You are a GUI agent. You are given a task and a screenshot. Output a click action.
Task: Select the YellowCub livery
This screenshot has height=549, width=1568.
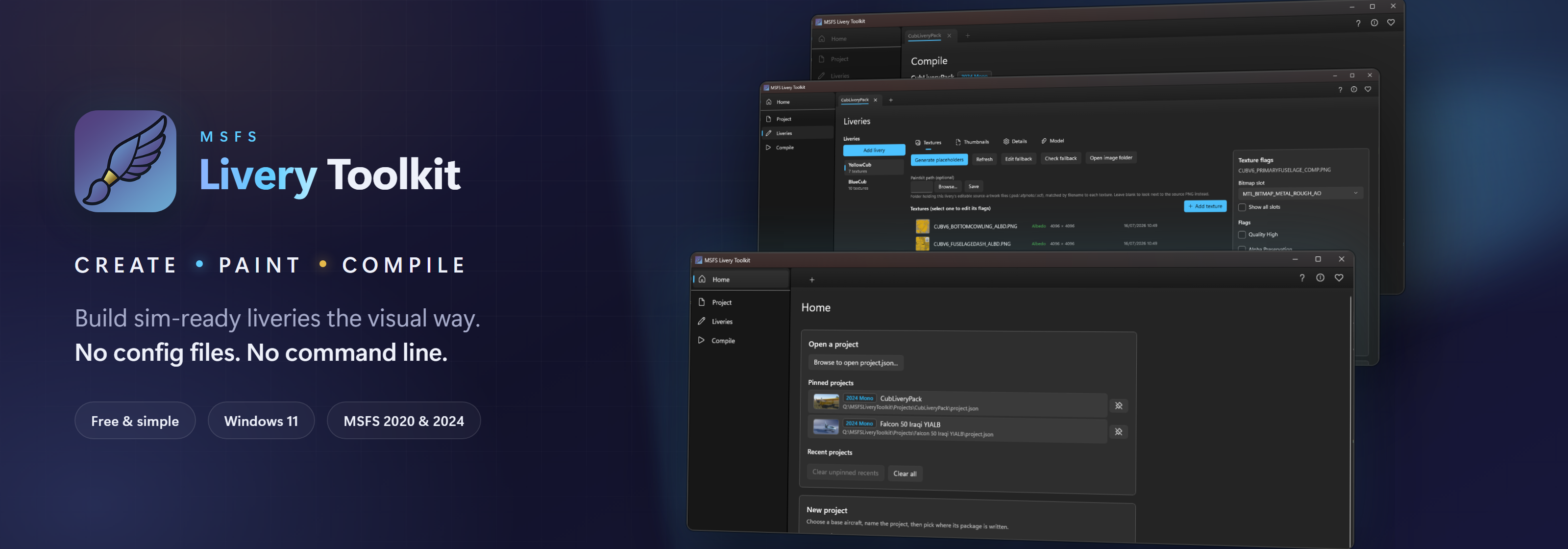pyautogui.click(x=874, y=168)
